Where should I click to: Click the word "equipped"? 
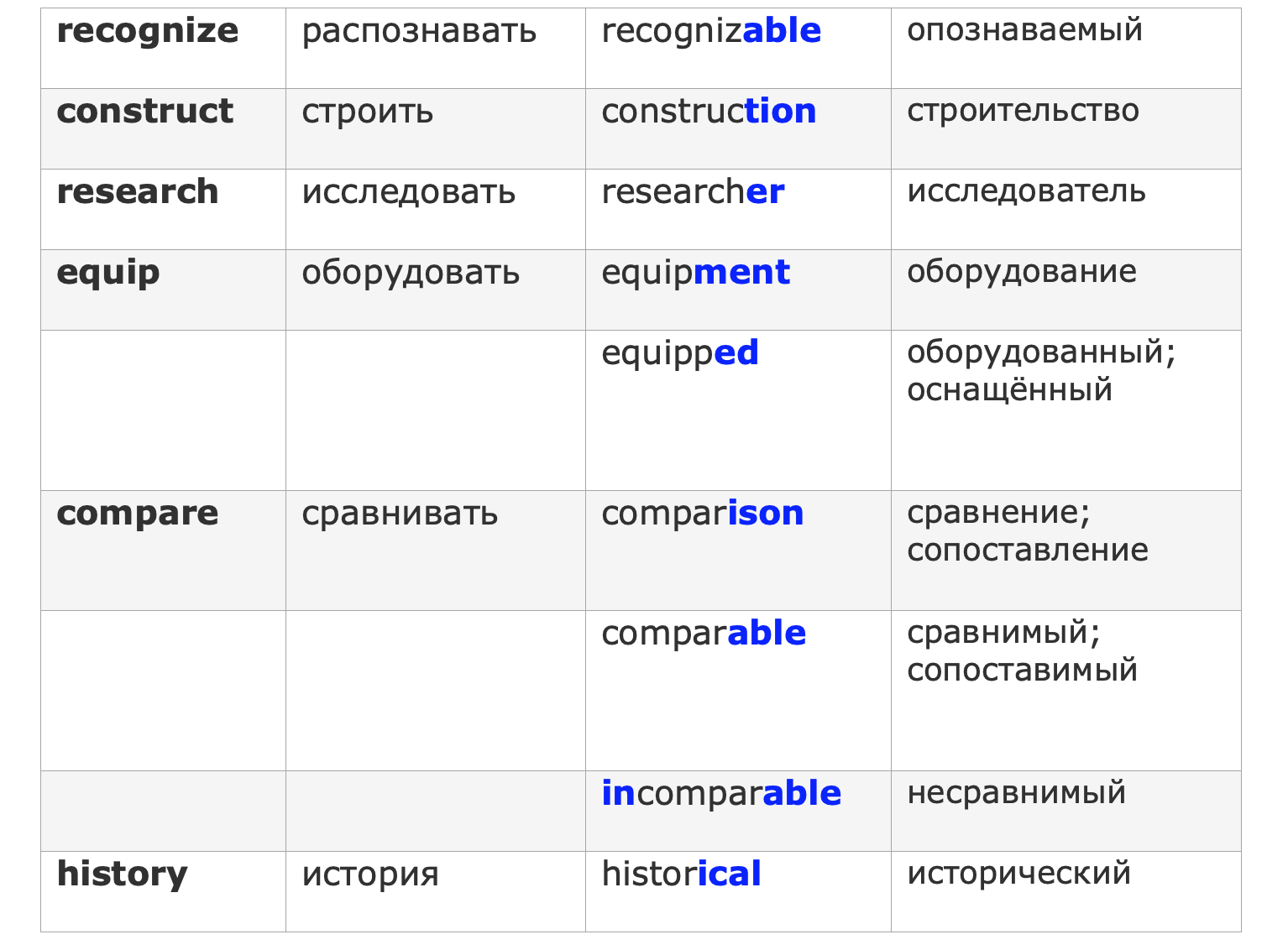coord(680,353)
